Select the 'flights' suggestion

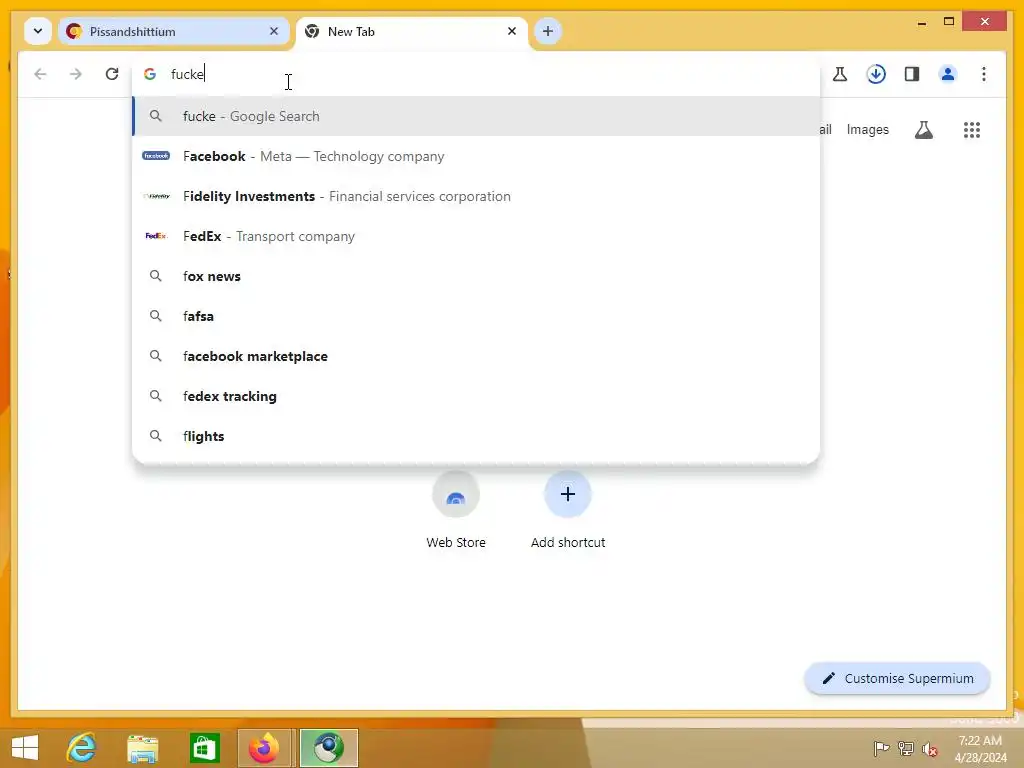tap(475, 436)
